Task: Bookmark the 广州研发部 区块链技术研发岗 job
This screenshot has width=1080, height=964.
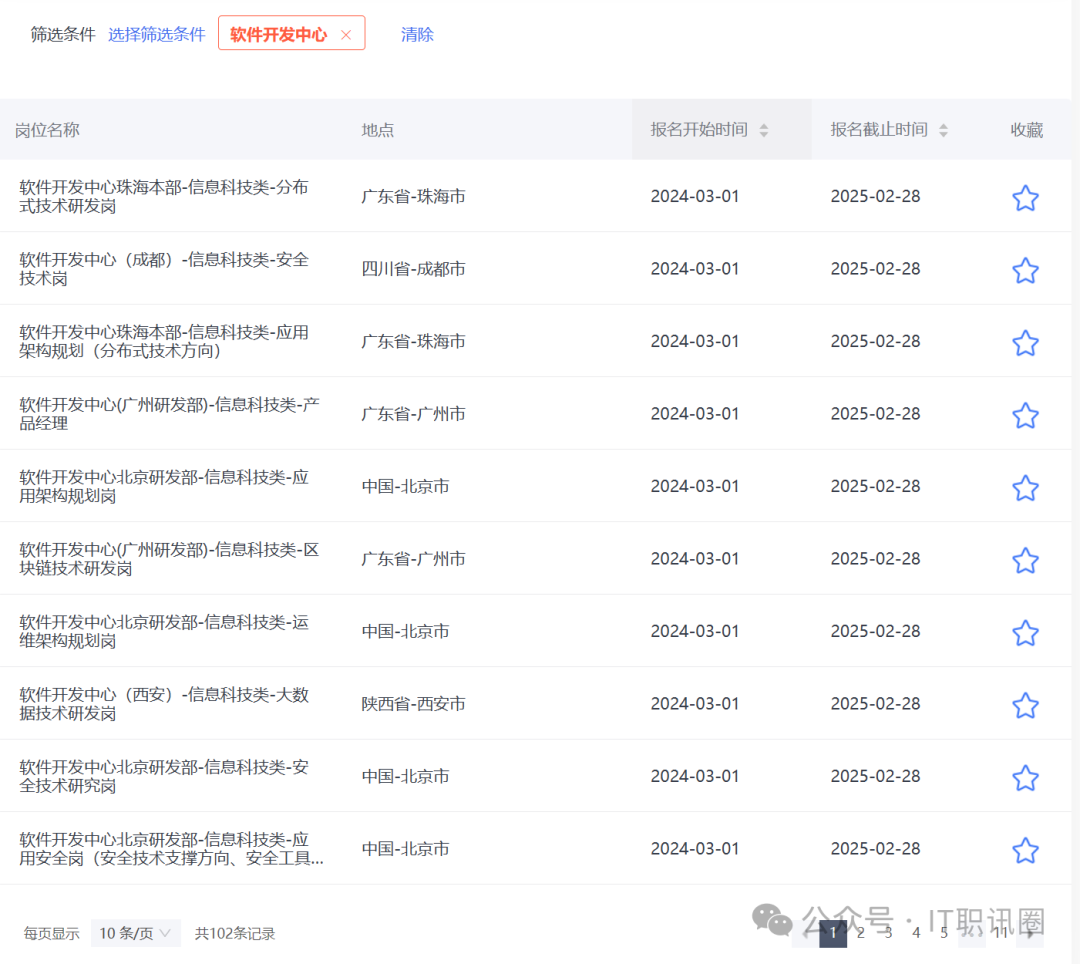Action: (1025, 560)
